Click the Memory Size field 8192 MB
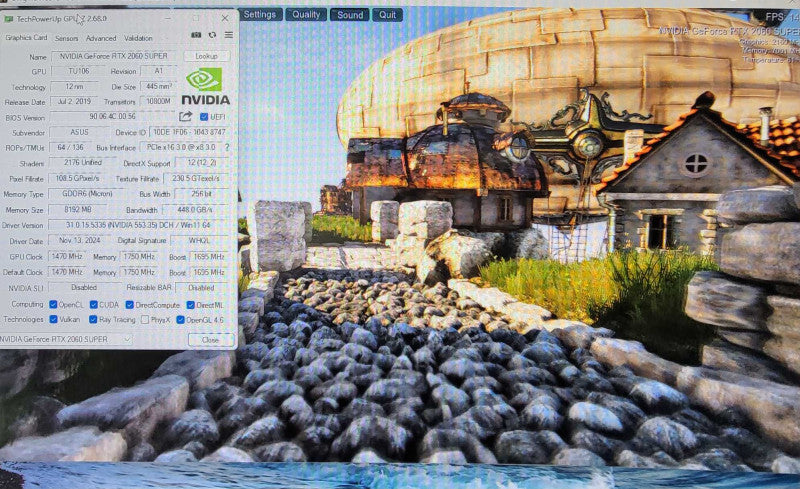The width and height of the screenshot is (800, 489). [78, 209]
